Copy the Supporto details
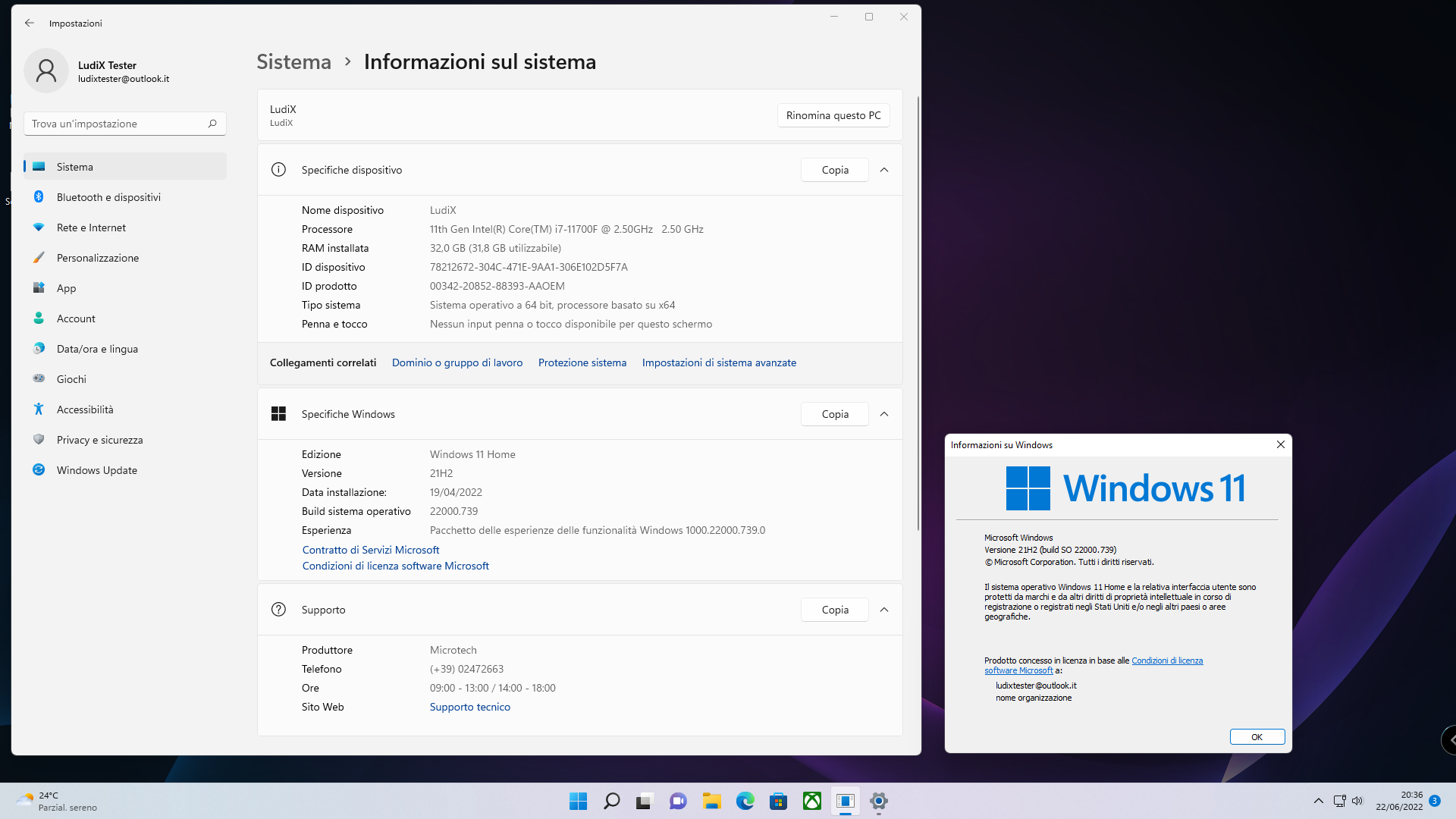The height and width of the screenshot is (819, 1456). (835, 610)
